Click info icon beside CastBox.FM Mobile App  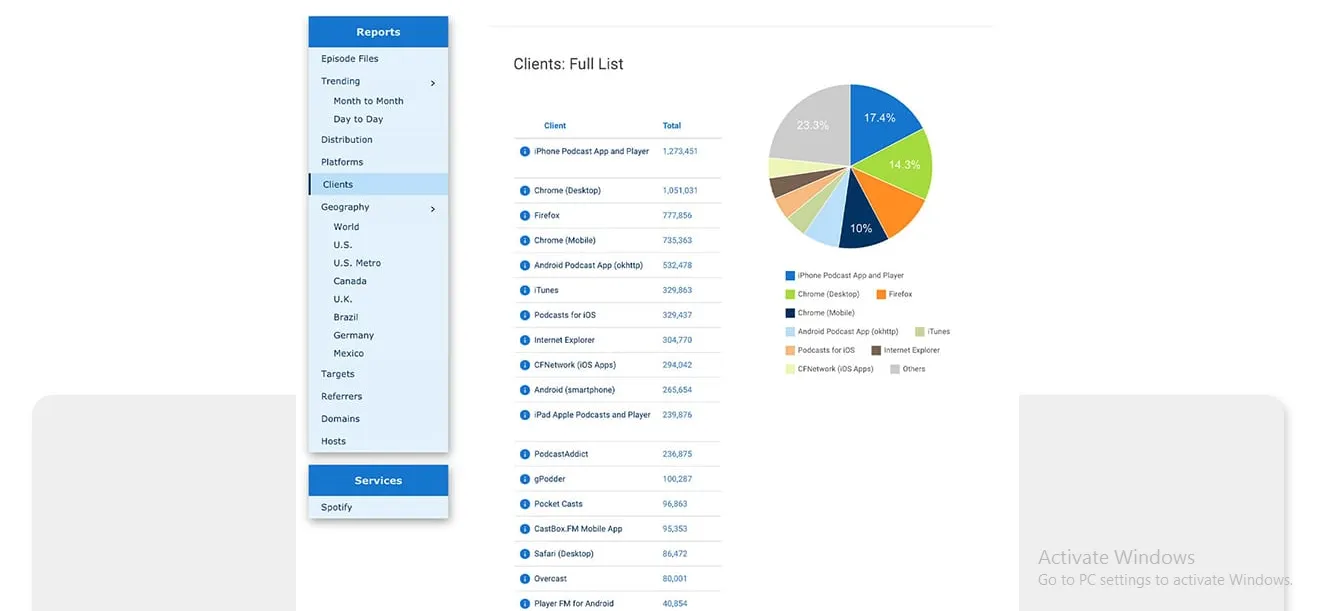click(525, 529)
